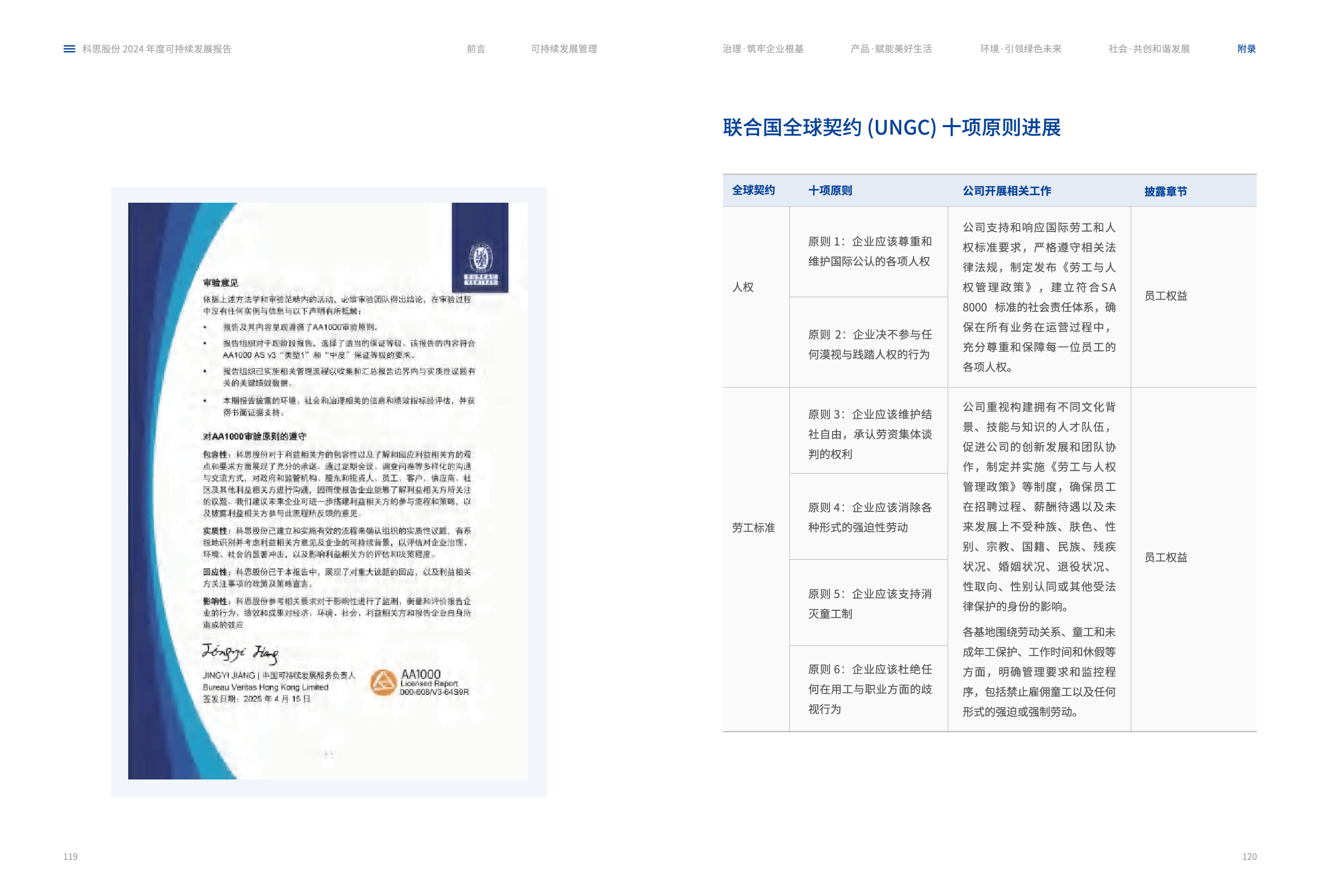Click 原则 1 principle cell
The image size is (1320, 896).
[869, 251]
